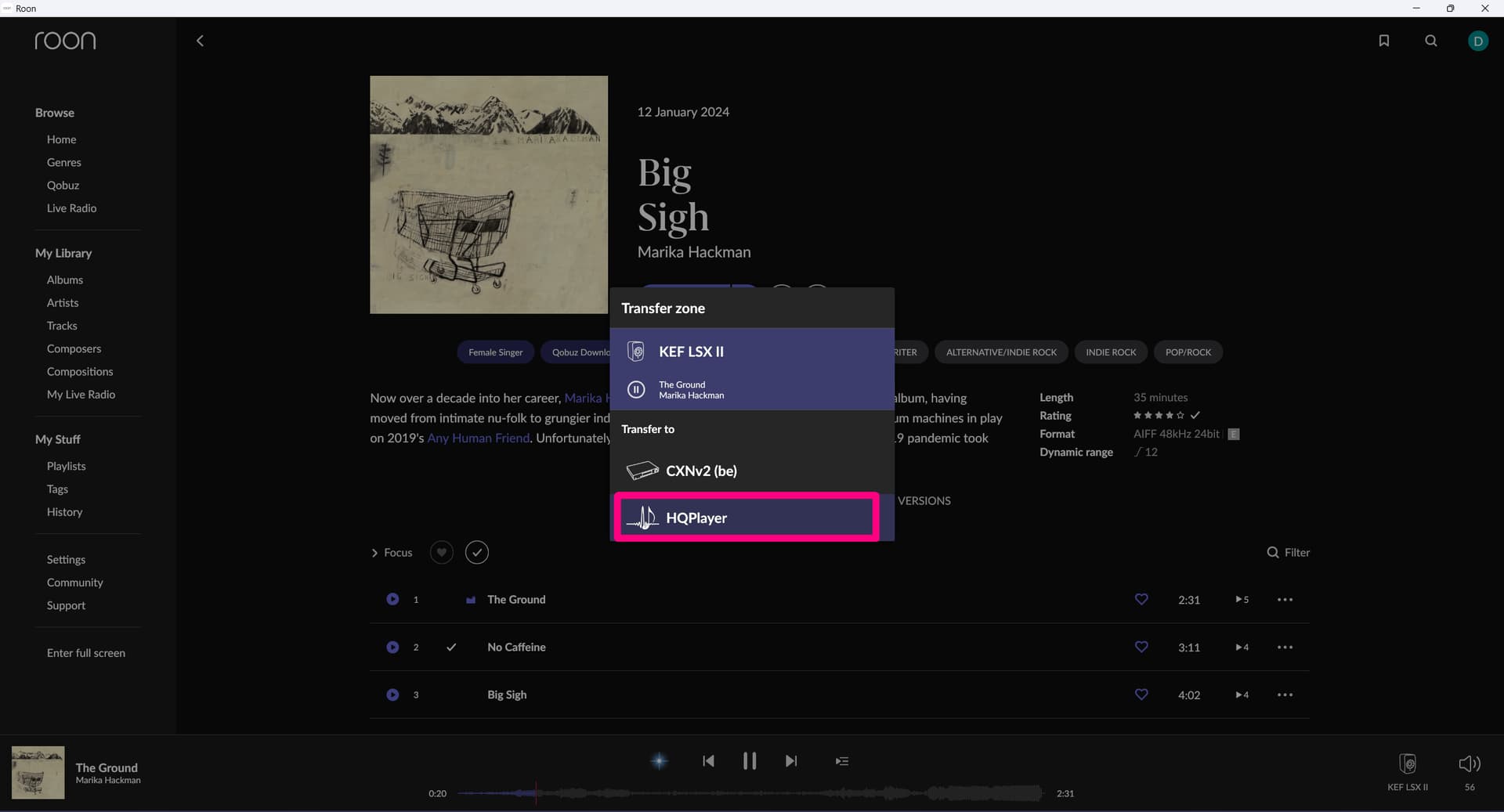Set the album star rating
This screenshot has height=812, width=1504.
(x=1159, y=415)
